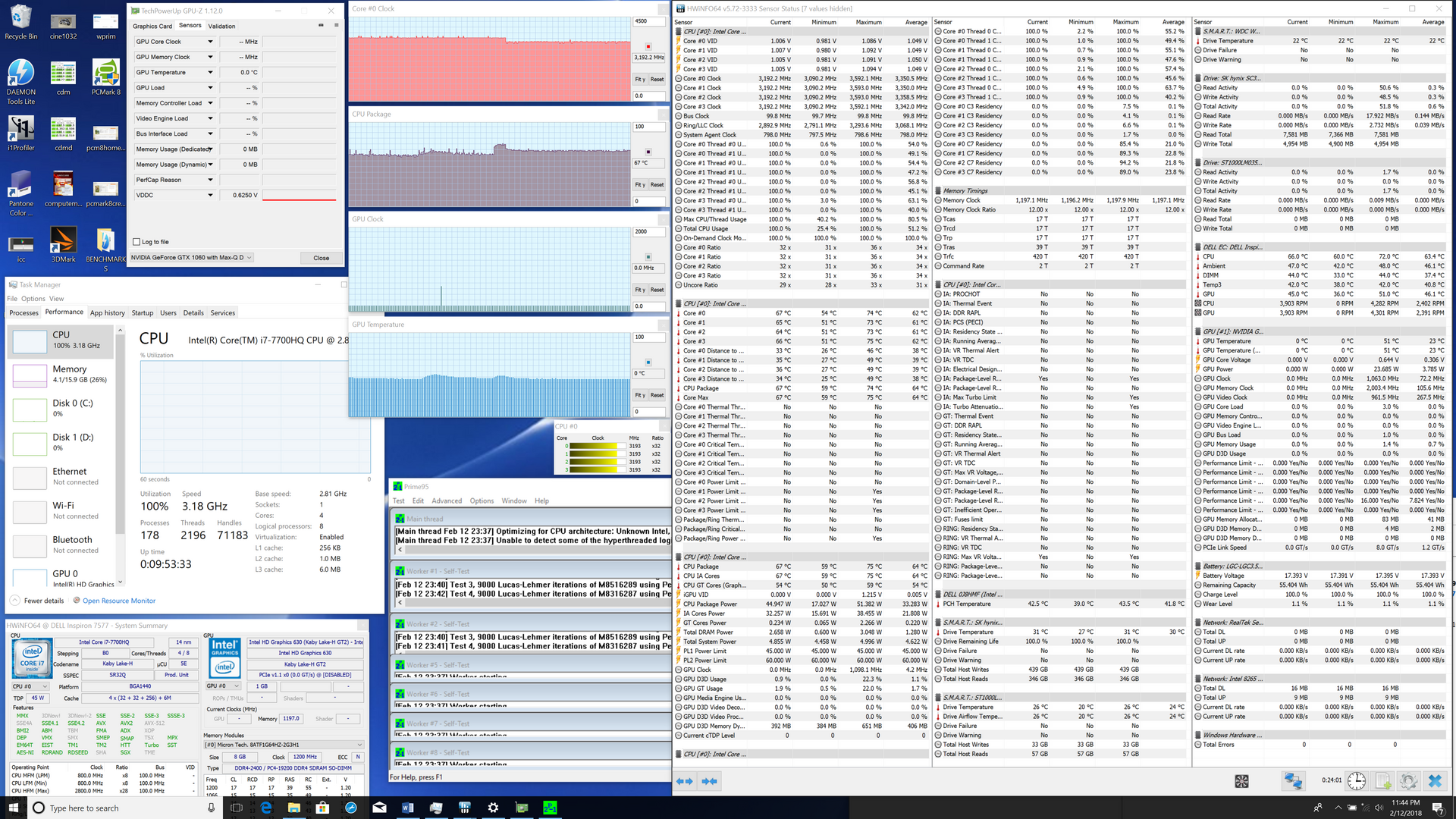The width and height of the screenshot is (1456, 819).
Task: Open Microsoft Edge from the taskbar
Action: tap(265, 808)
